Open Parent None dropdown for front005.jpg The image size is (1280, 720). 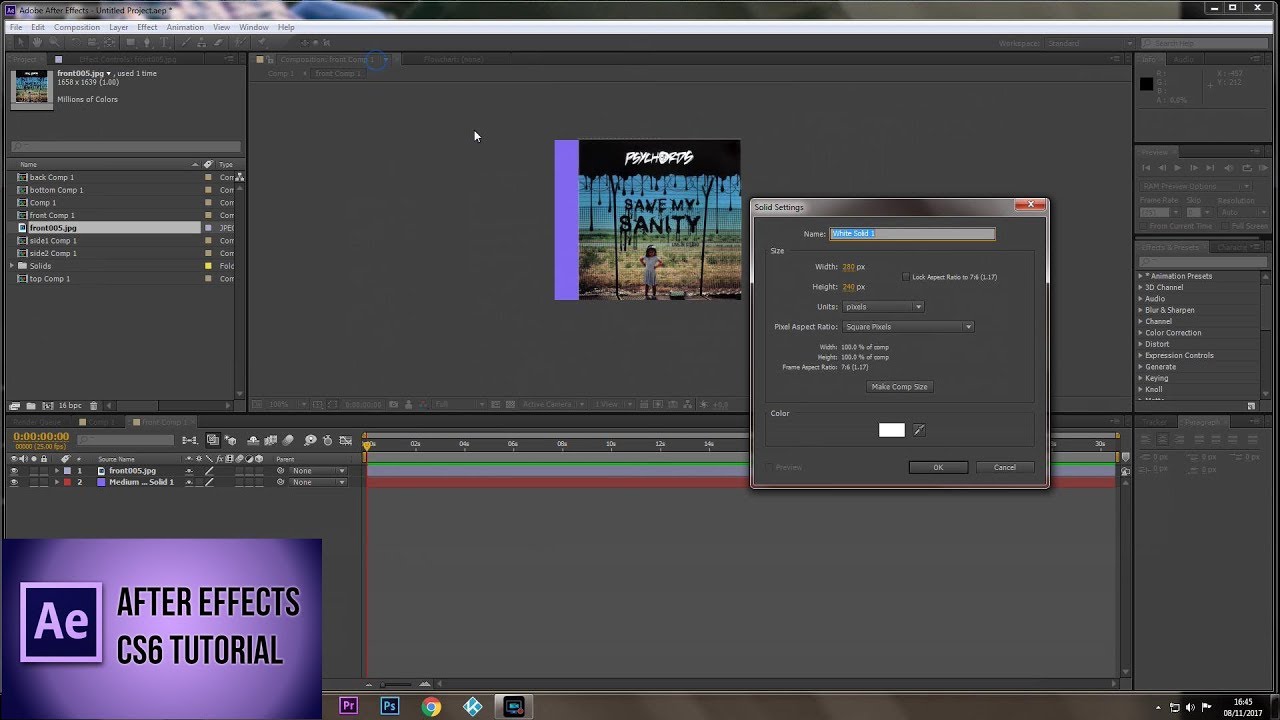point(318,471)
